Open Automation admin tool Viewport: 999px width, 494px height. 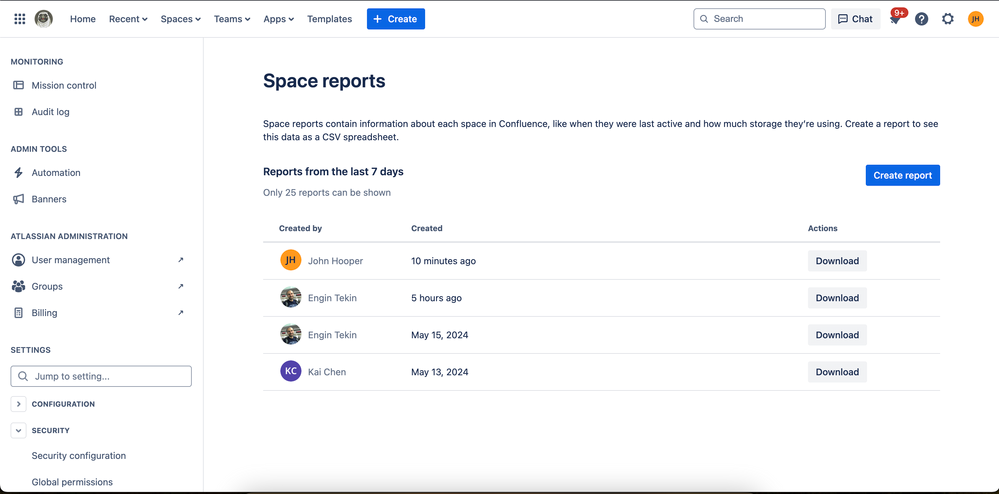click(x=56, y=173)
